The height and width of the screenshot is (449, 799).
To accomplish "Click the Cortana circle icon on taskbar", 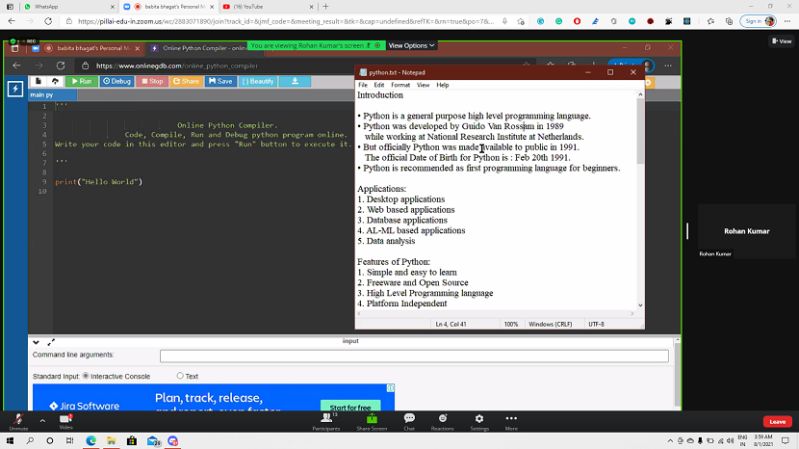I will (49, 441).
